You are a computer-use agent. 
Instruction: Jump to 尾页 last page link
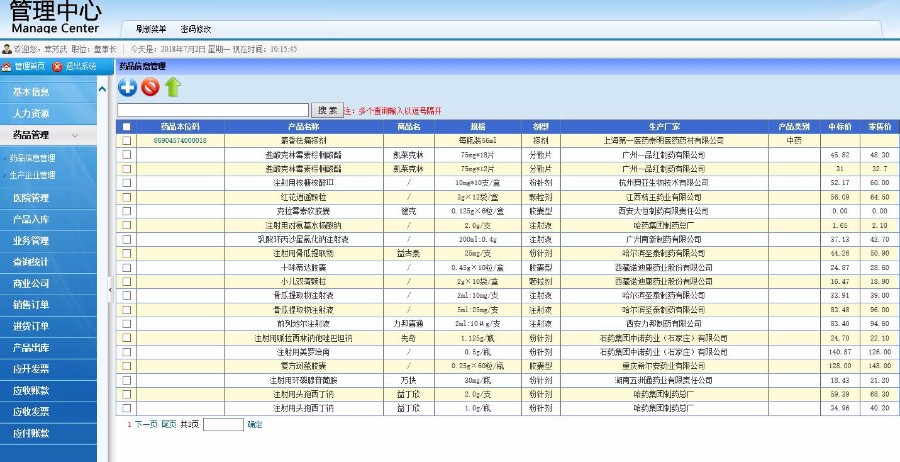(169, 425)
